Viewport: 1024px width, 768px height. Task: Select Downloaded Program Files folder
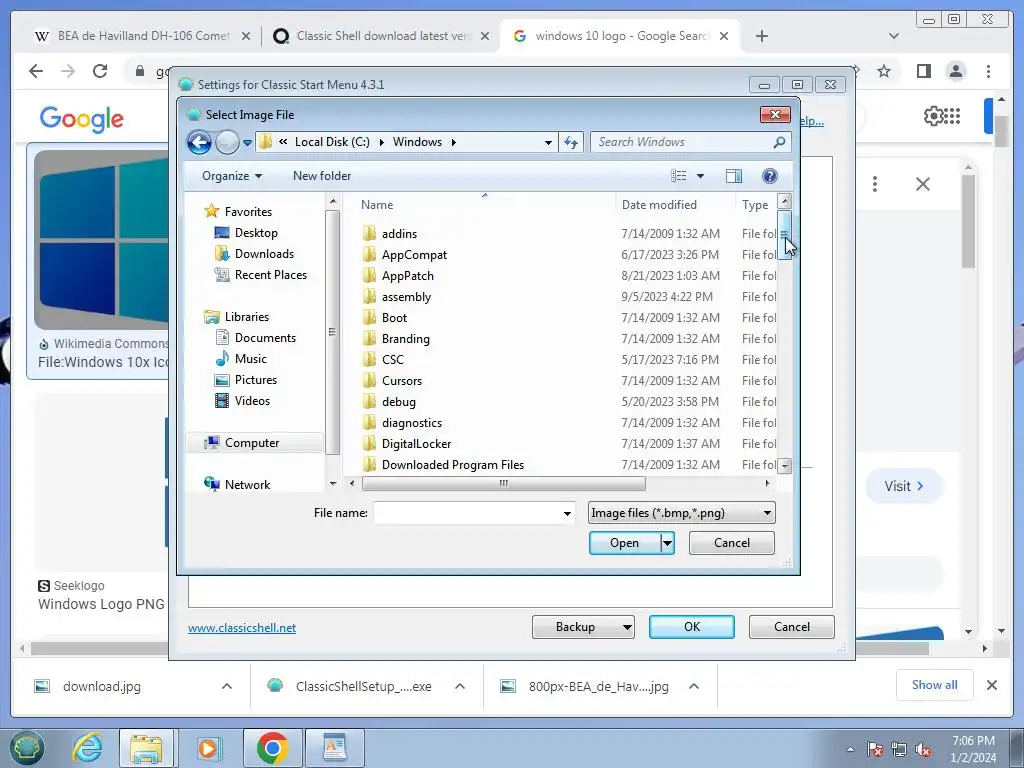[453, 464]
